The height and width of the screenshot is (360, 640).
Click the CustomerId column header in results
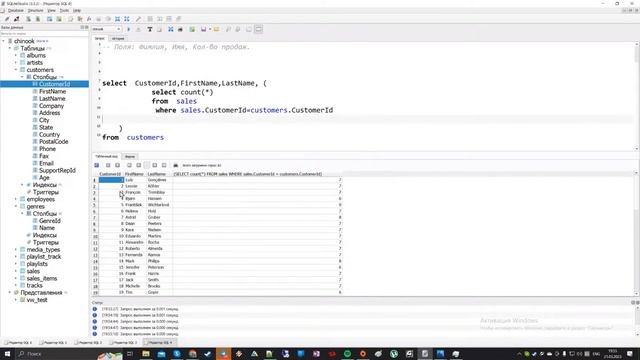(x=110, y=174)
